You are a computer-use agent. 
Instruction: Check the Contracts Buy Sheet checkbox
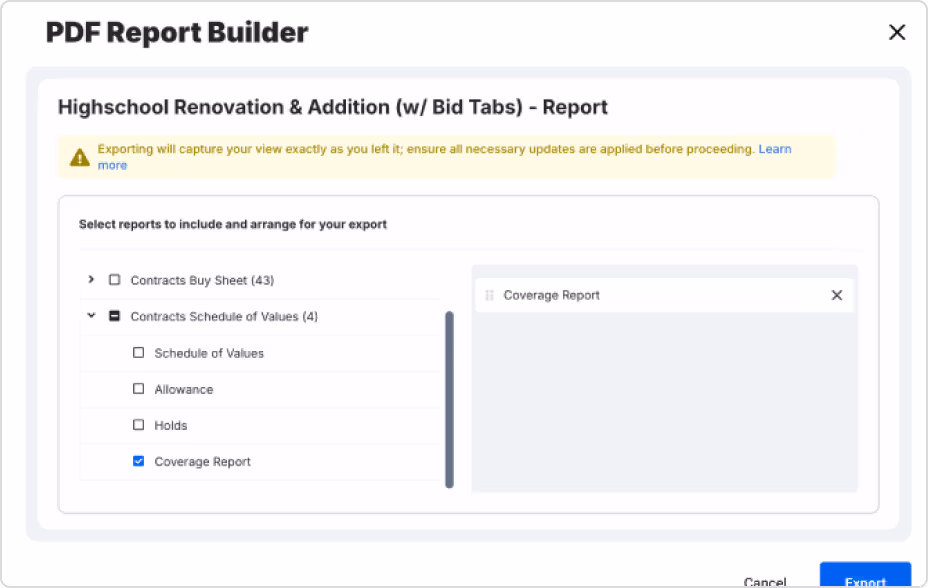pos(114,280)
